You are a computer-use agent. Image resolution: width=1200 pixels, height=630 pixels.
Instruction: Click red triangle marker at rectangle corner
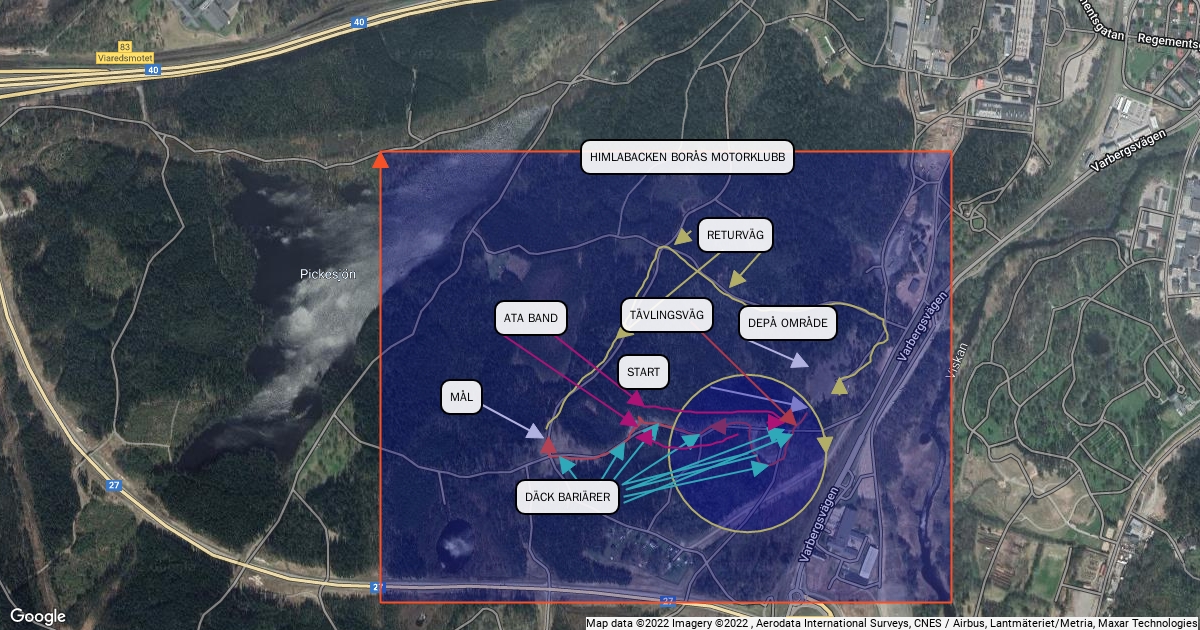(380, 159)
